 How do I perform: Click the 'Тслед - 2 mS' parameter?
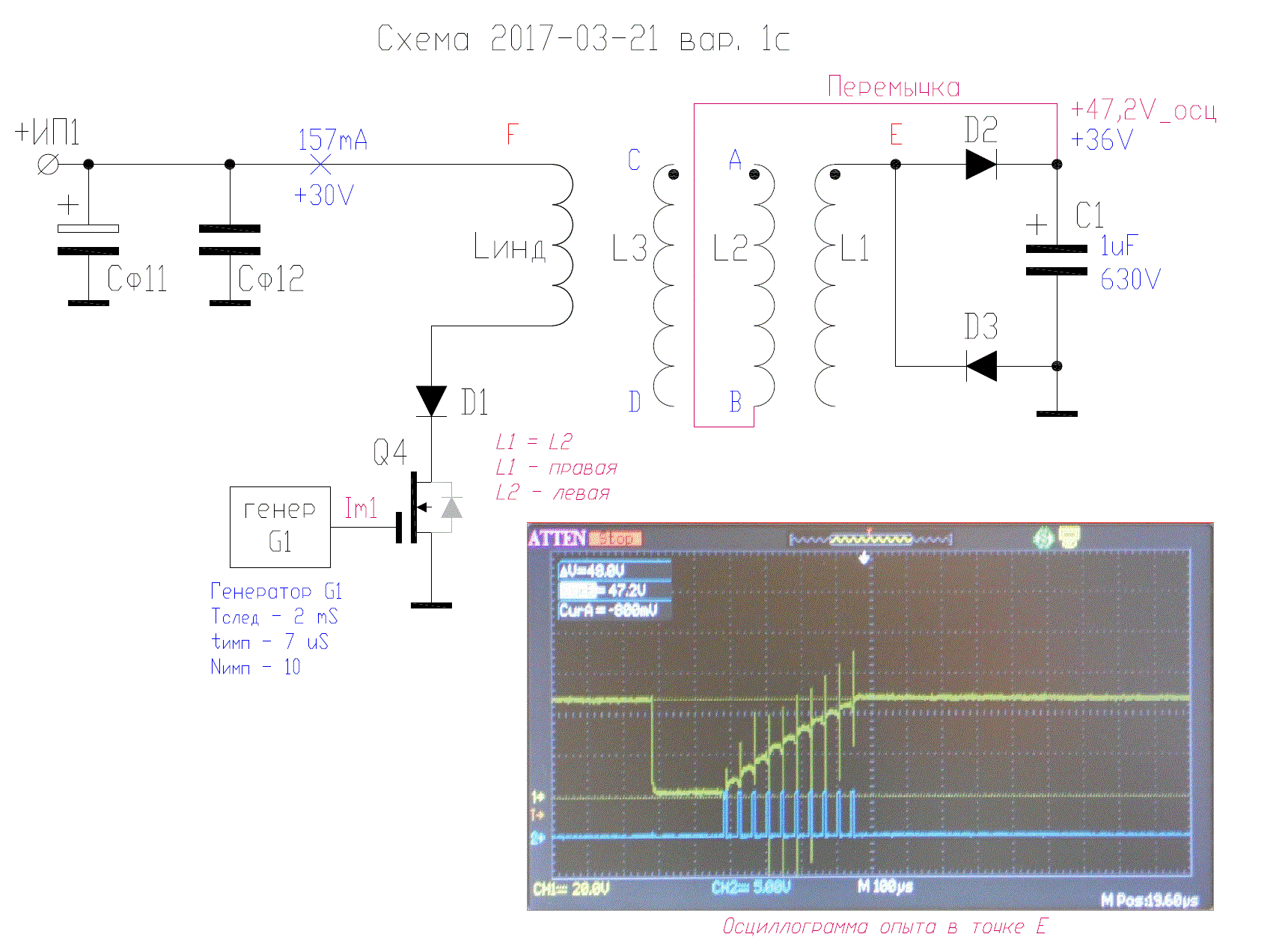[274, 617]
